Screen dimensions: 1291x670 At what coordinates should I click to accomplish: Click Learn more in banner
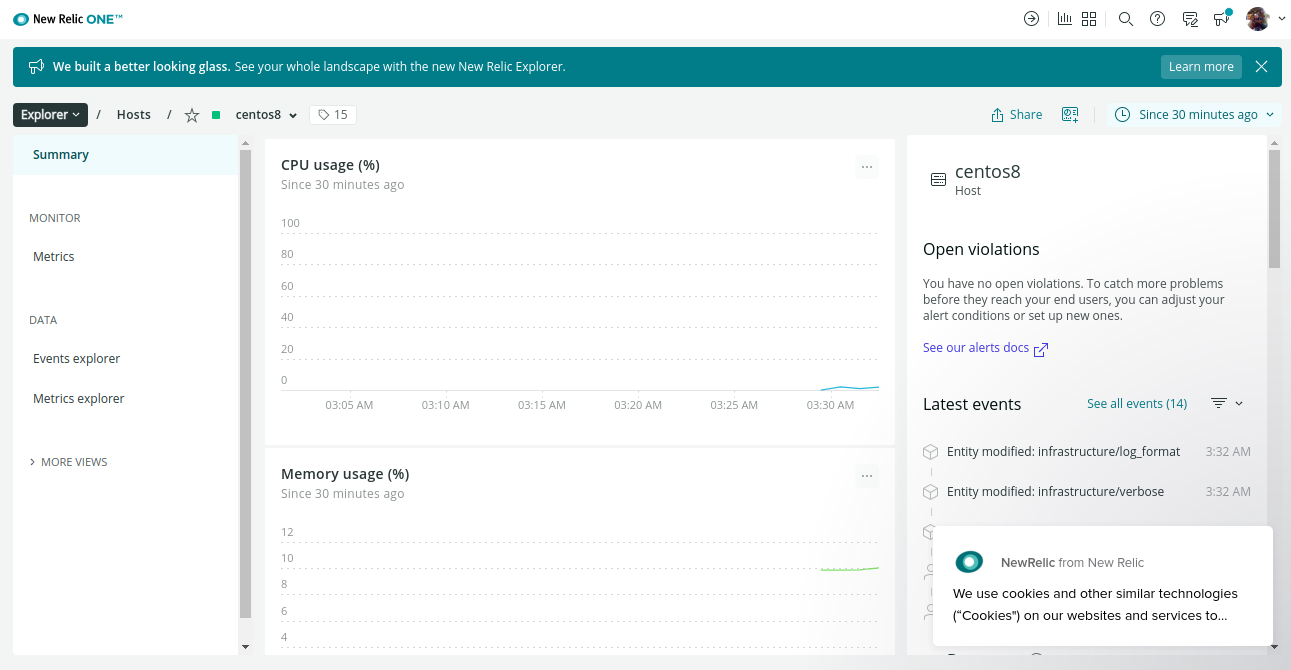[x=1201, y=67]
